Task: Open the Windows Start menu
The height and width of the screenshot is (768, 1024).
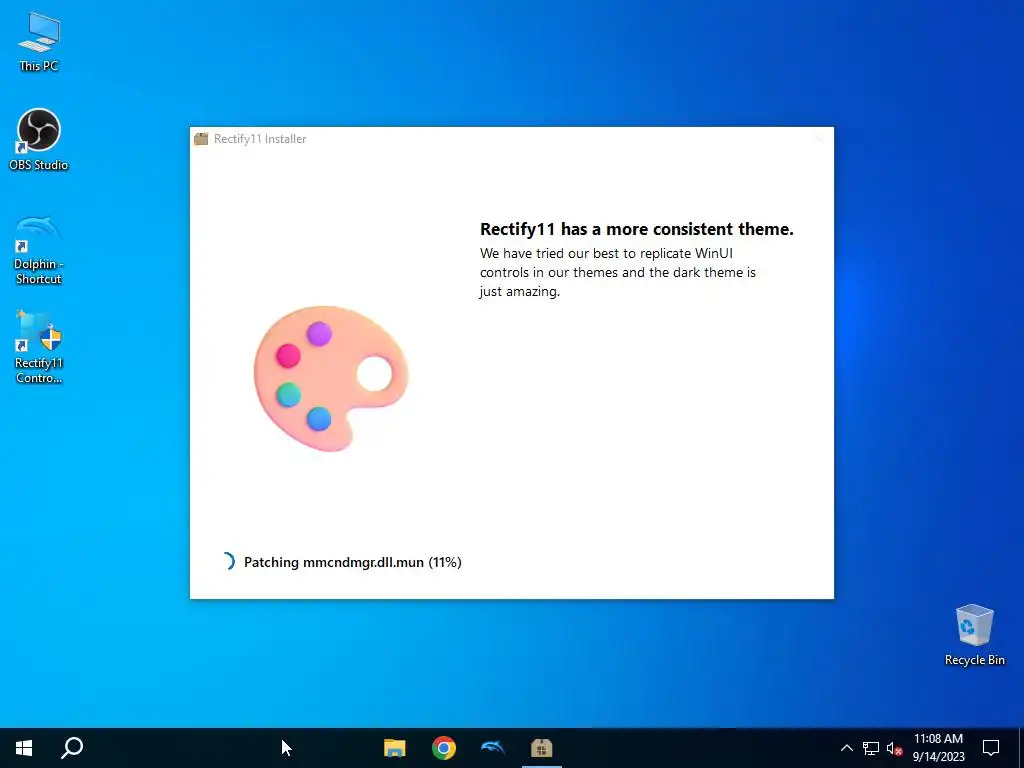Action: (x=24, y=748)
